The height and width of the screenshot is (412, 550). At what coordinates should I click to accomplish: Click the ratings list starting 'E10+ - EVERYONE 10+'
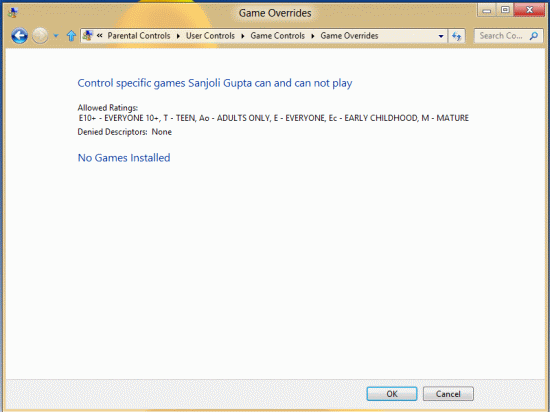pos(274,118)
